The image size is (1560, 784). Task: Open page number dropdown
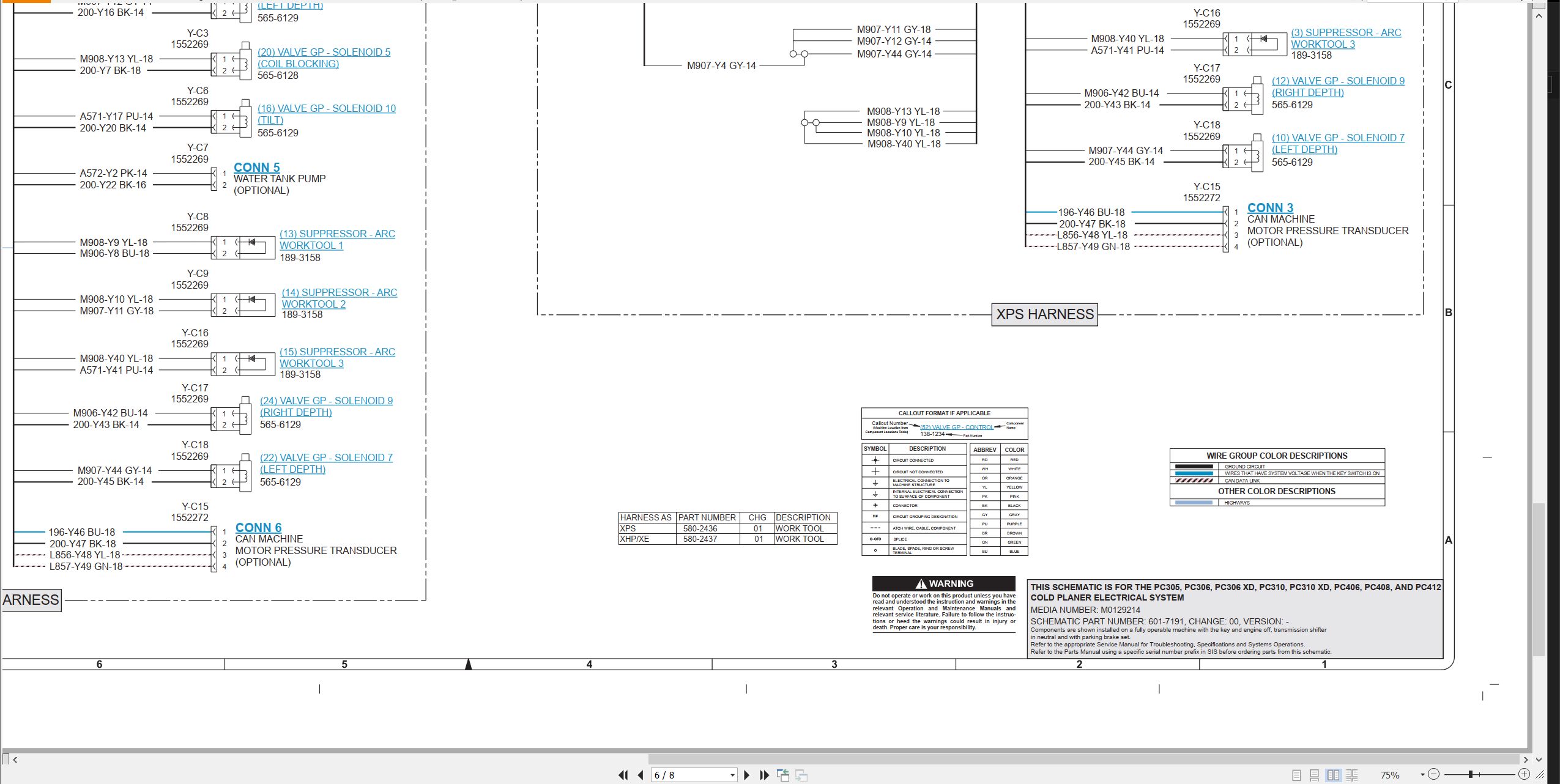(x=732, y=775)
